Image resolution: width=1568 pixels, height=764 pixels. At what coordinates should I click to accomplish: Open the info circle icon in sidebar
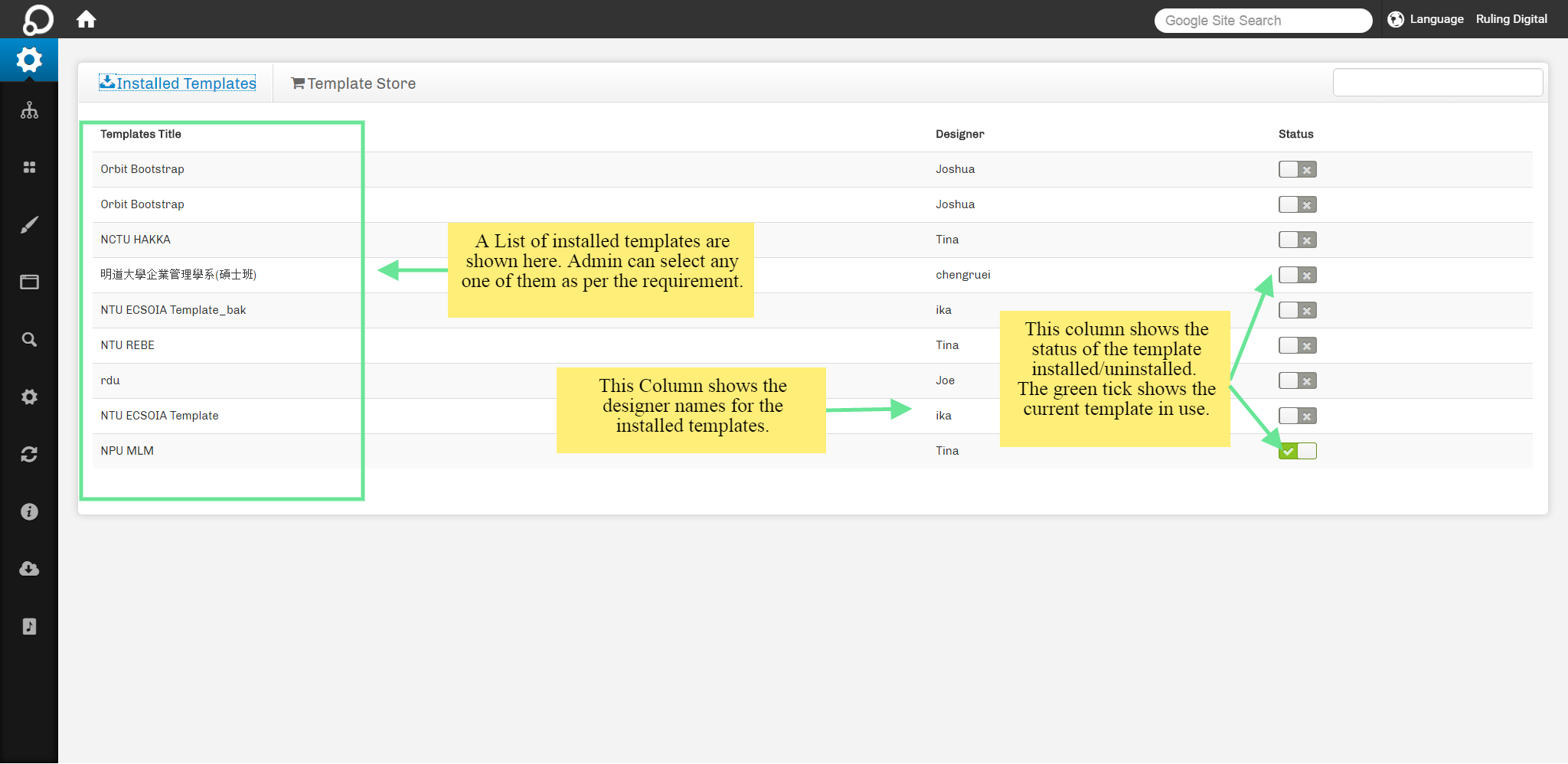click(29, 511)
